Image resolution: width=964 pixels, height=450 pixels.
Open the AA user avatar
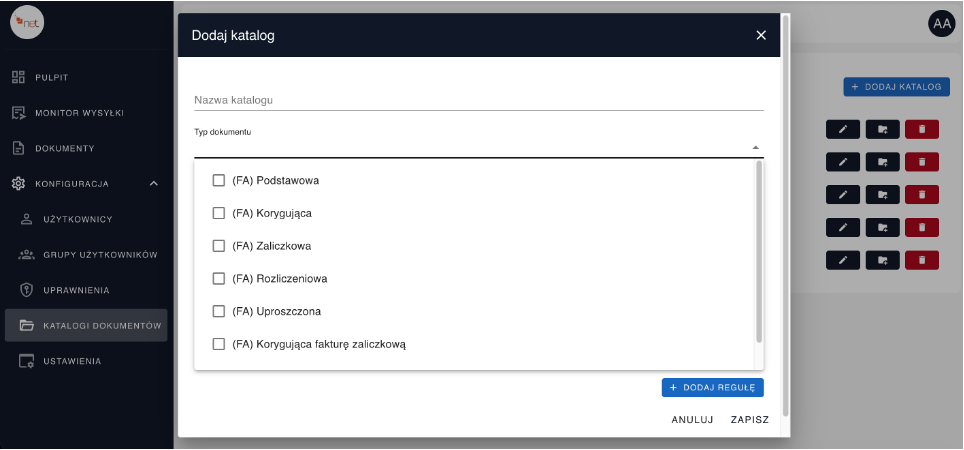tap(941, 24)
